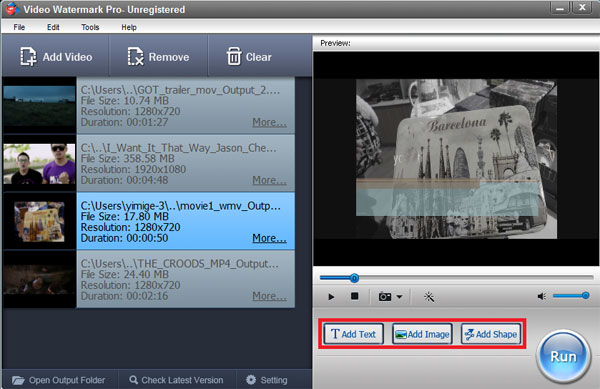Expand the snapshot dropdown arrow

[x=399, y=296]
